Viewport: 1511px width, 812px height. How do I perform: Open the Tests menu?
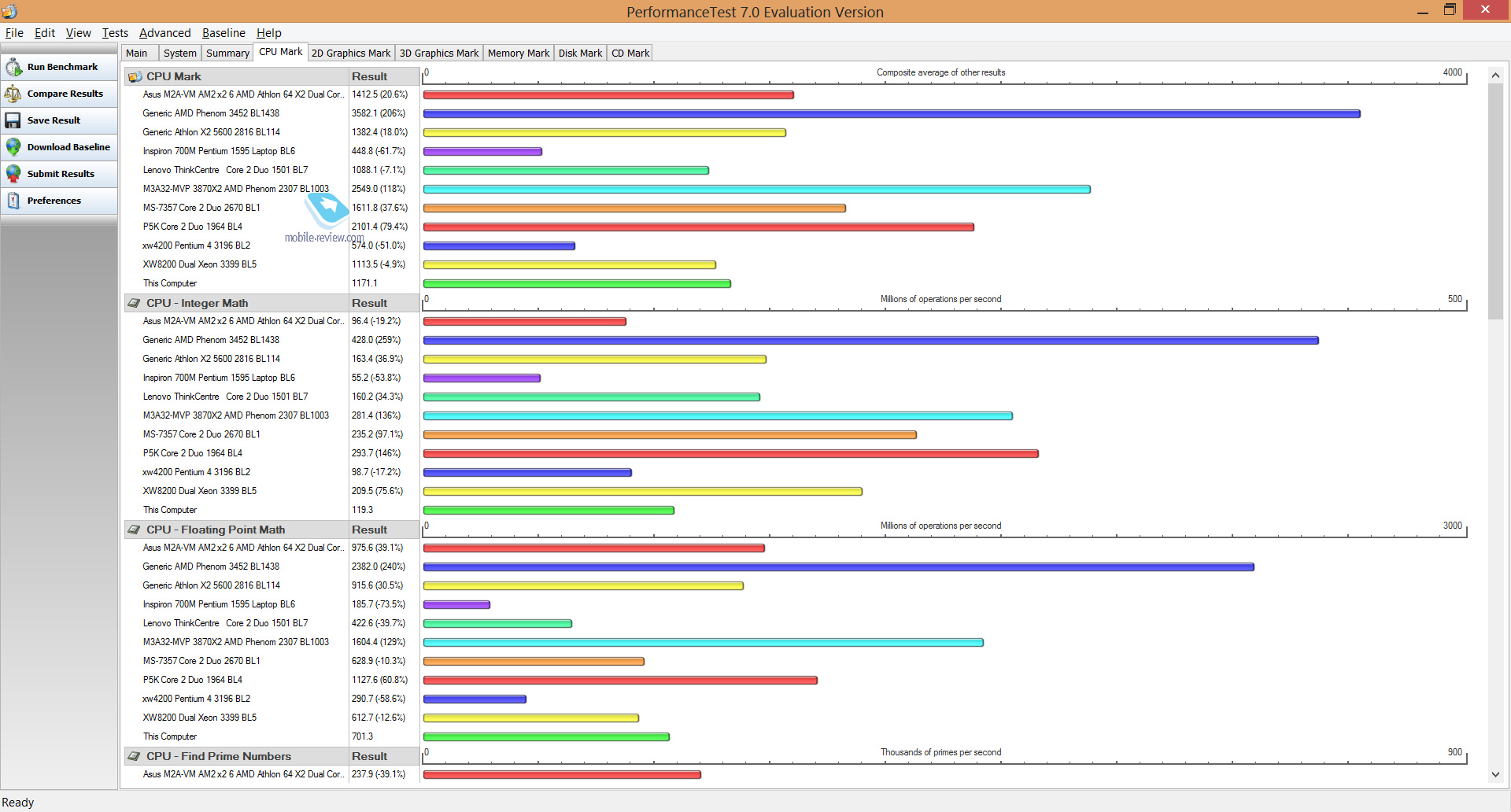pyautogui.click(x=115, y=33)
